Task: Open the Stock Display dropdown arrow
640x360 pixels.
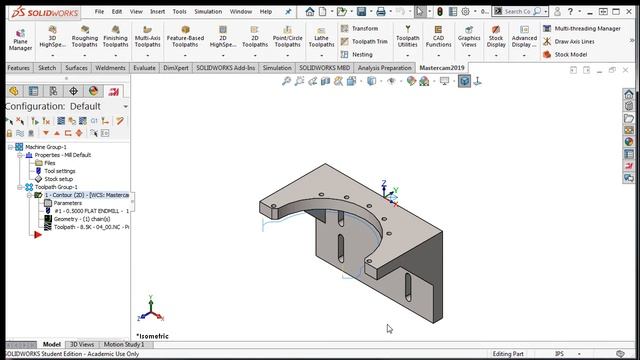Action: click(x=496, y=55)
